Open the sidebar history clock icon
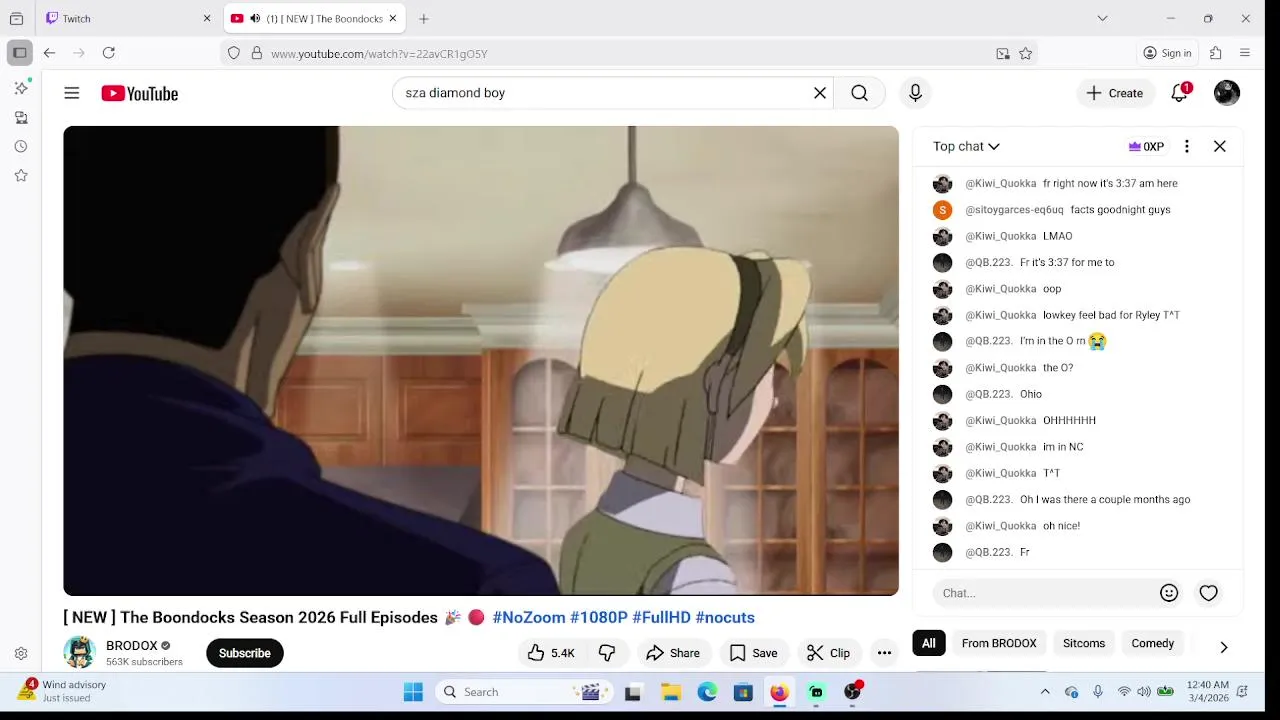Screen dimensions: 1280x720 click(x=21, y=146)
